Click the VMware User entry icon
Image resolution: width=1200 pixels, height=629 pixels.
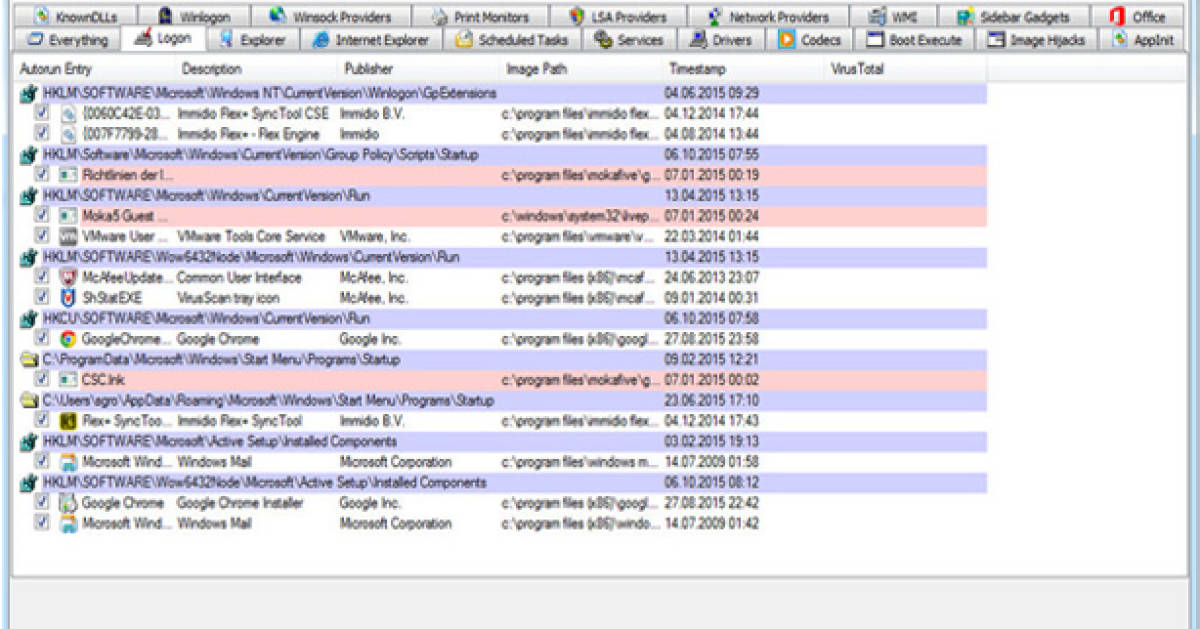(68, 237)
